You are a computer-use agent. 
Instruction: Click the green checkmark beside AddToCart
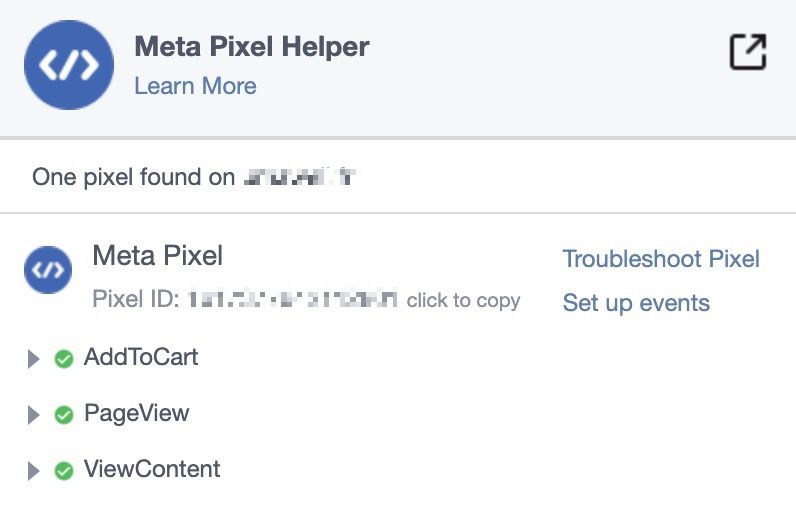[x=64, y=359]
